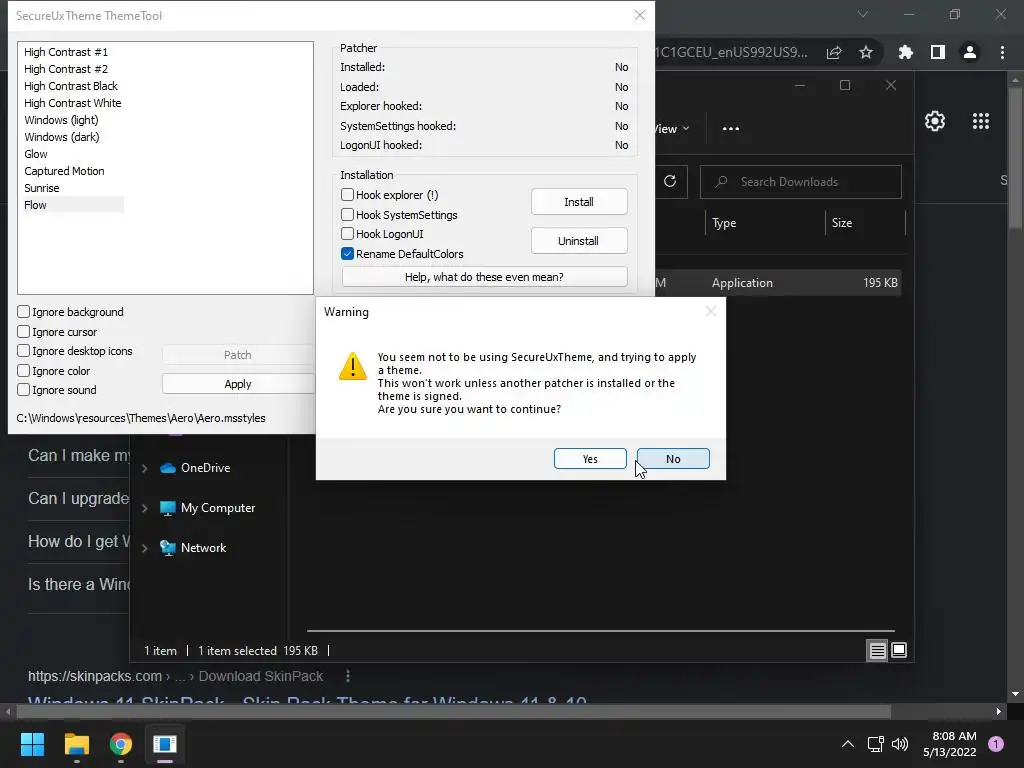Expand the My Computer tree node
The width and height of the screenshot is (1024, 768).
click(145, 507)
